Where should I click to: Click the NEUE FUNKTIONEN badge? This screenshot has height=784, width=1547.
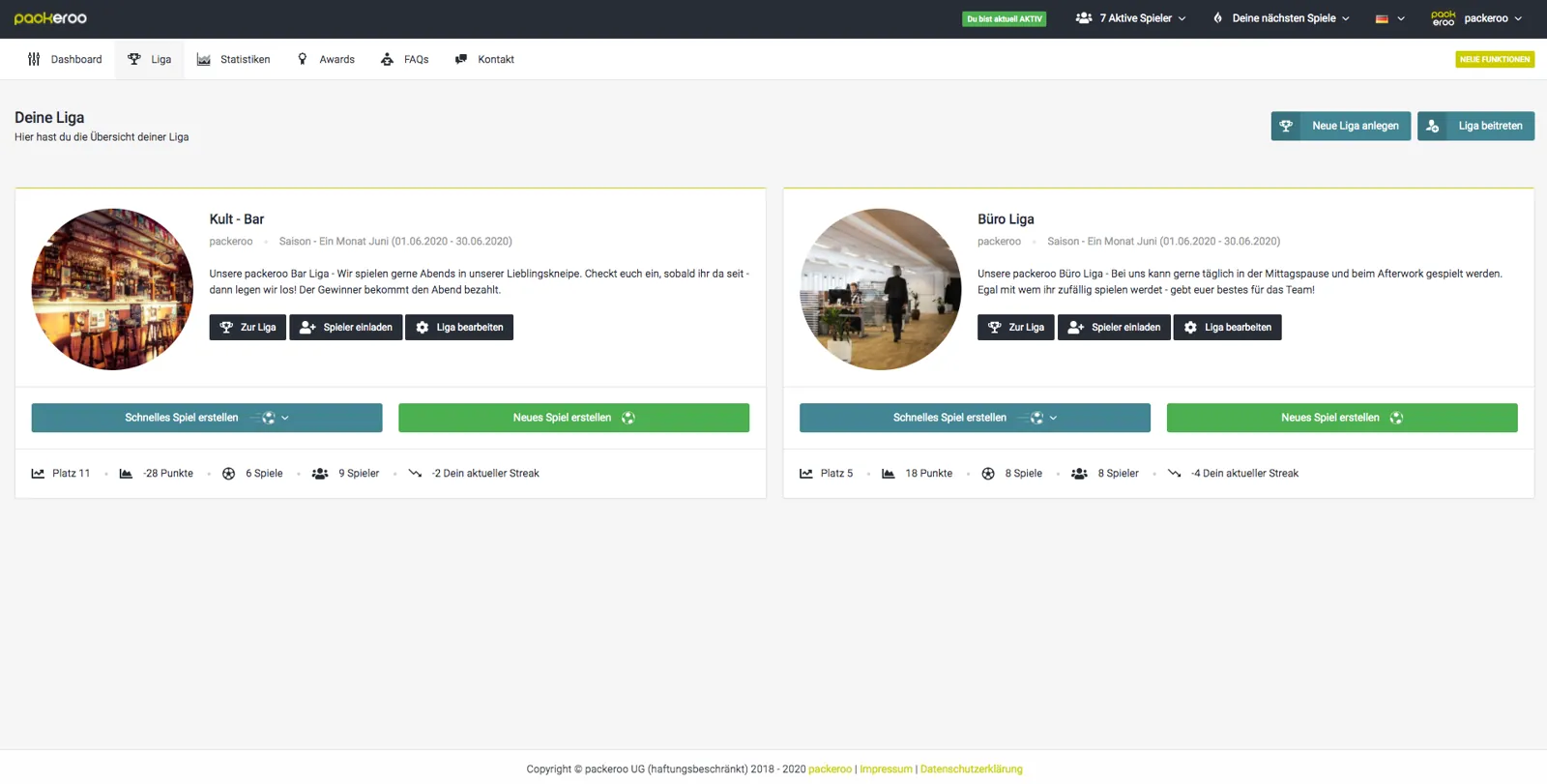tap(1495, 59)
